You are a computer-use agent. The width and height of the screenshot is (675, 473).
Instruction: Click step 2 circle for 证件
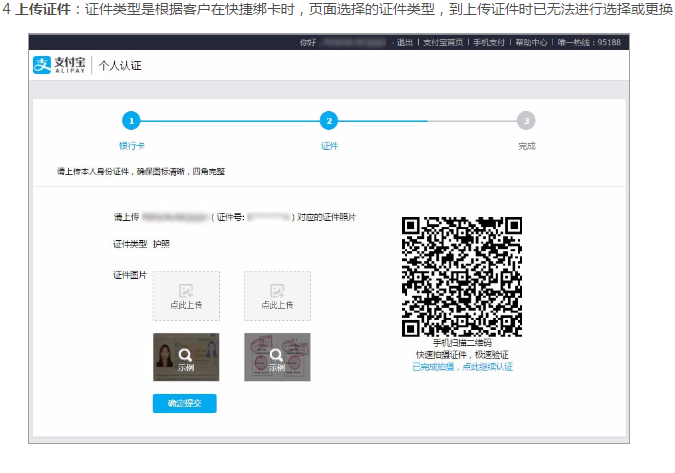328,121
